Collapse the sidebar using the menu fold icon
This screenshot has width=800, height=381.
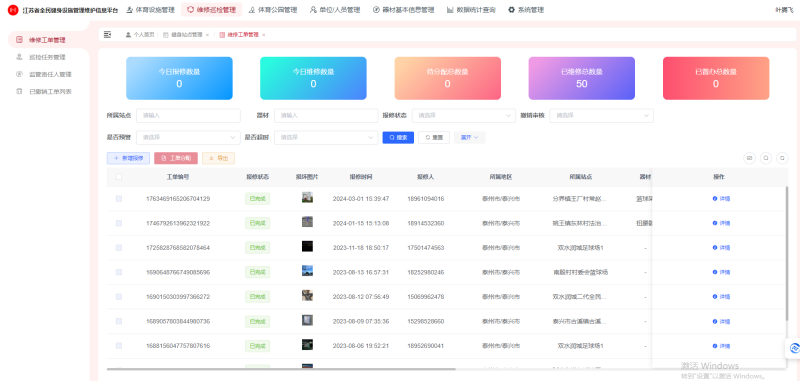[107, 34]
